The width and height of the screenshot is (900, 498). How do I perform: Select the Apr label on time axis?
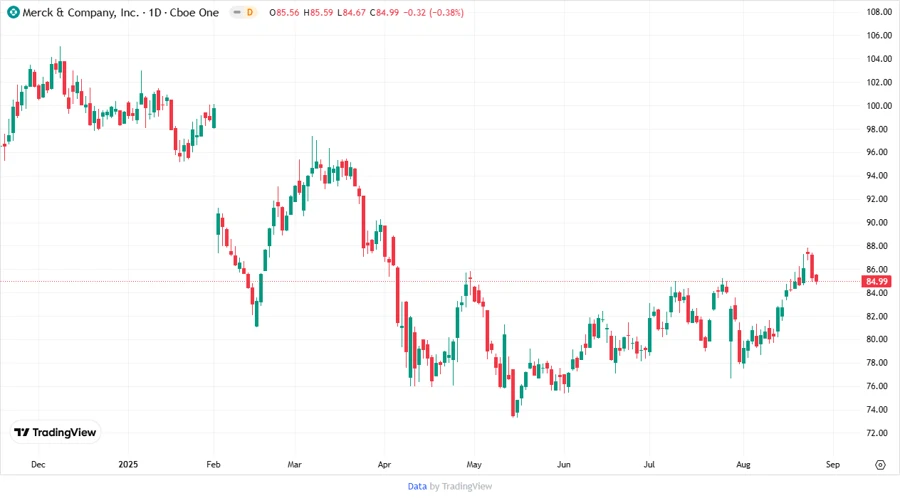[385, 464]
